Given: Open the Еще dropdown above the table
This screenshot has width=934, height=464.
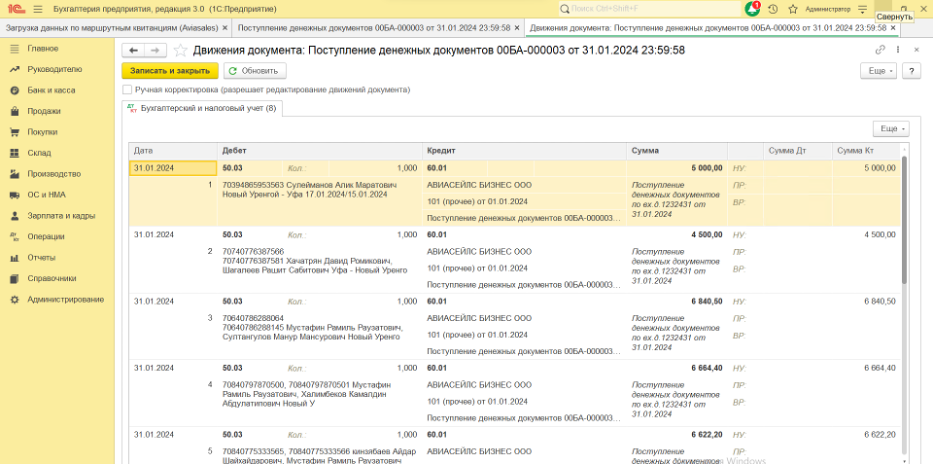Looking at the screenshot, I should pyautogui.click(x=891, y=129).
